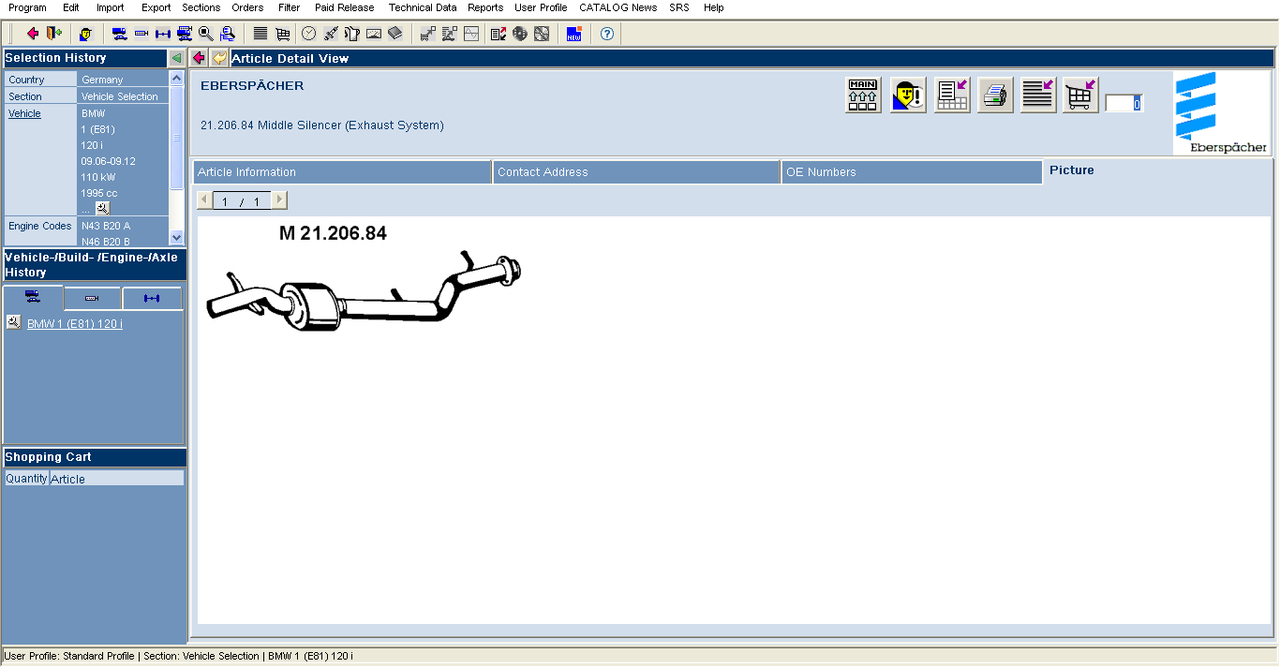Open the Sections menu
1280x667 pixels.
click(x=201, y=7)
